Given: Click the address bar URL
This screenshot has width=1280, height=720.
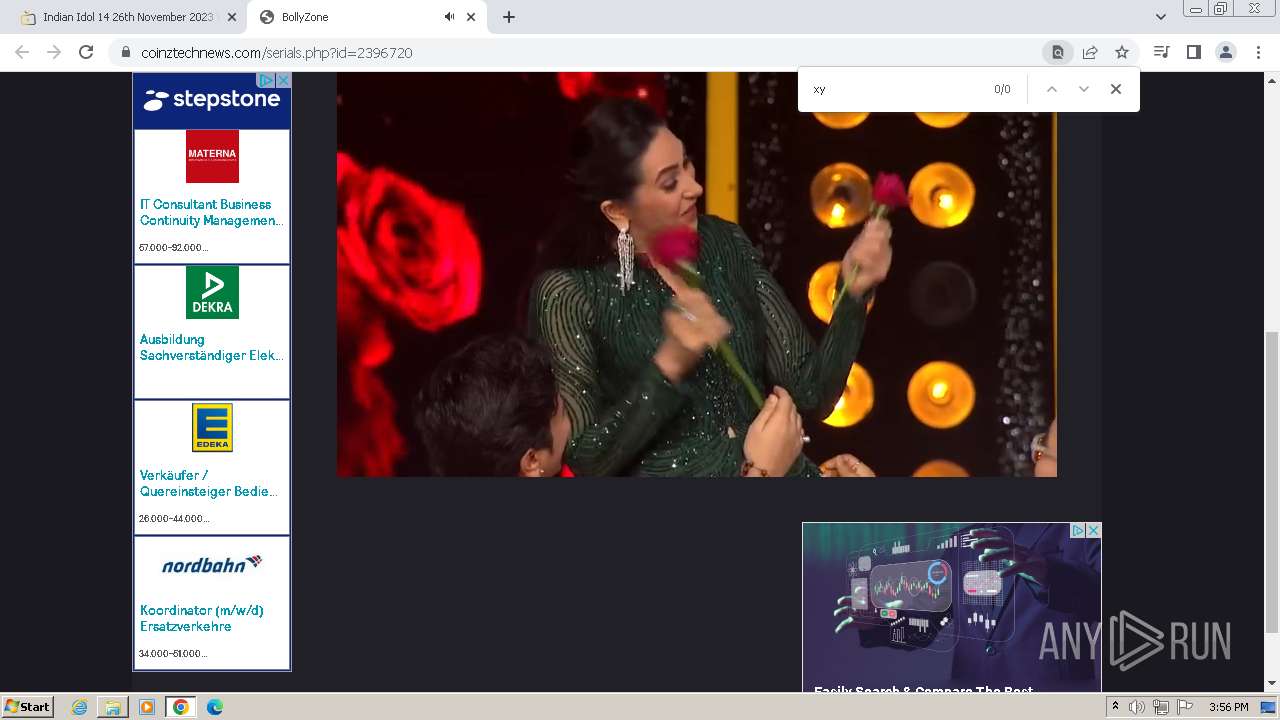Looking at the screenshot, I should tap(277, 52).
